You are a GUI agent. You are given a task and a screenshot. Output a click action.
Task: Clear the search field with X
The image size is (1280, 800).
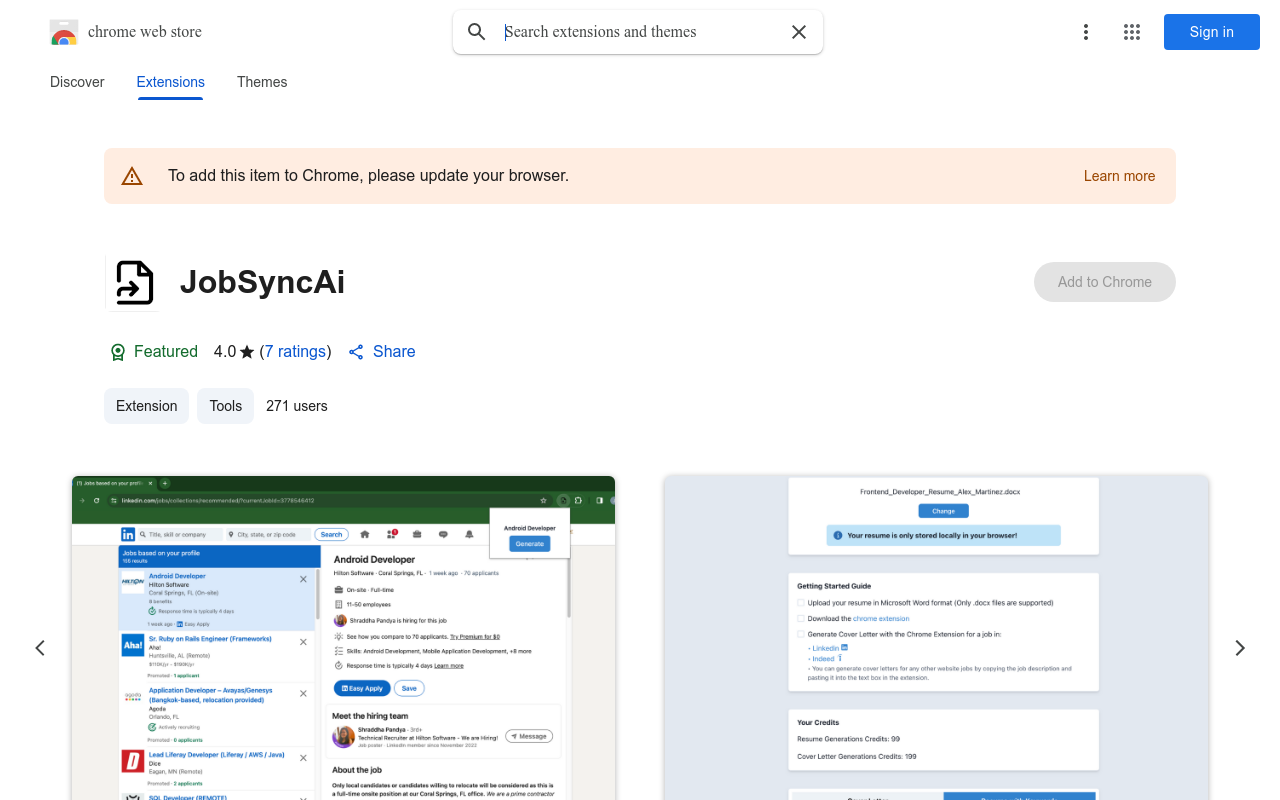point(799,32)
